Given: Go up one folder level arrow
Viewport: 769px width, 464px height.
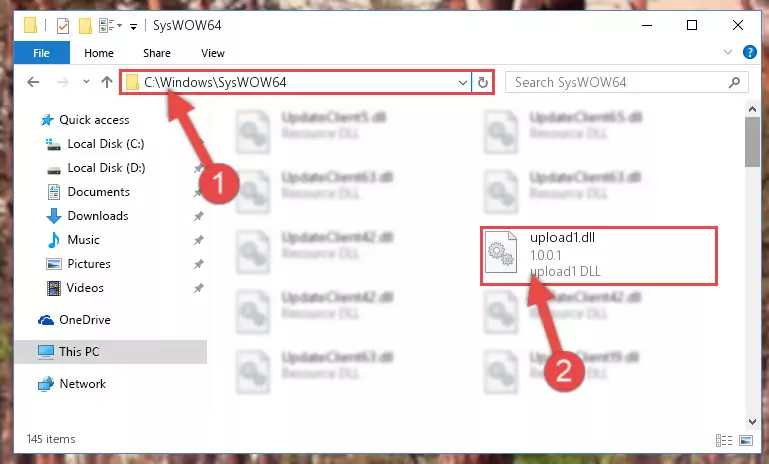Looking at the screenshot, I should click(107, 82).
